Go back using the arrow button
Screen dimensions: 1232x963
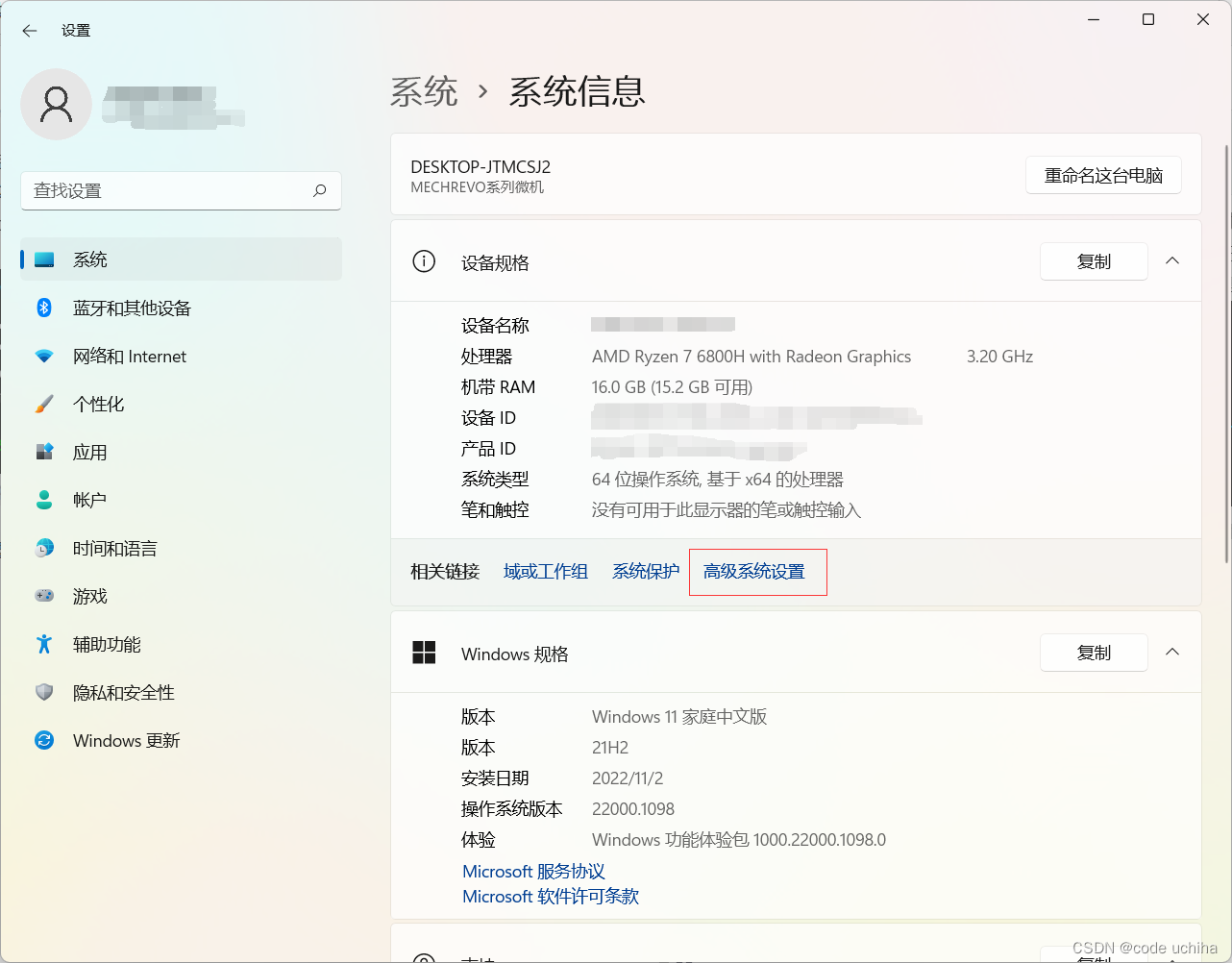29,30
